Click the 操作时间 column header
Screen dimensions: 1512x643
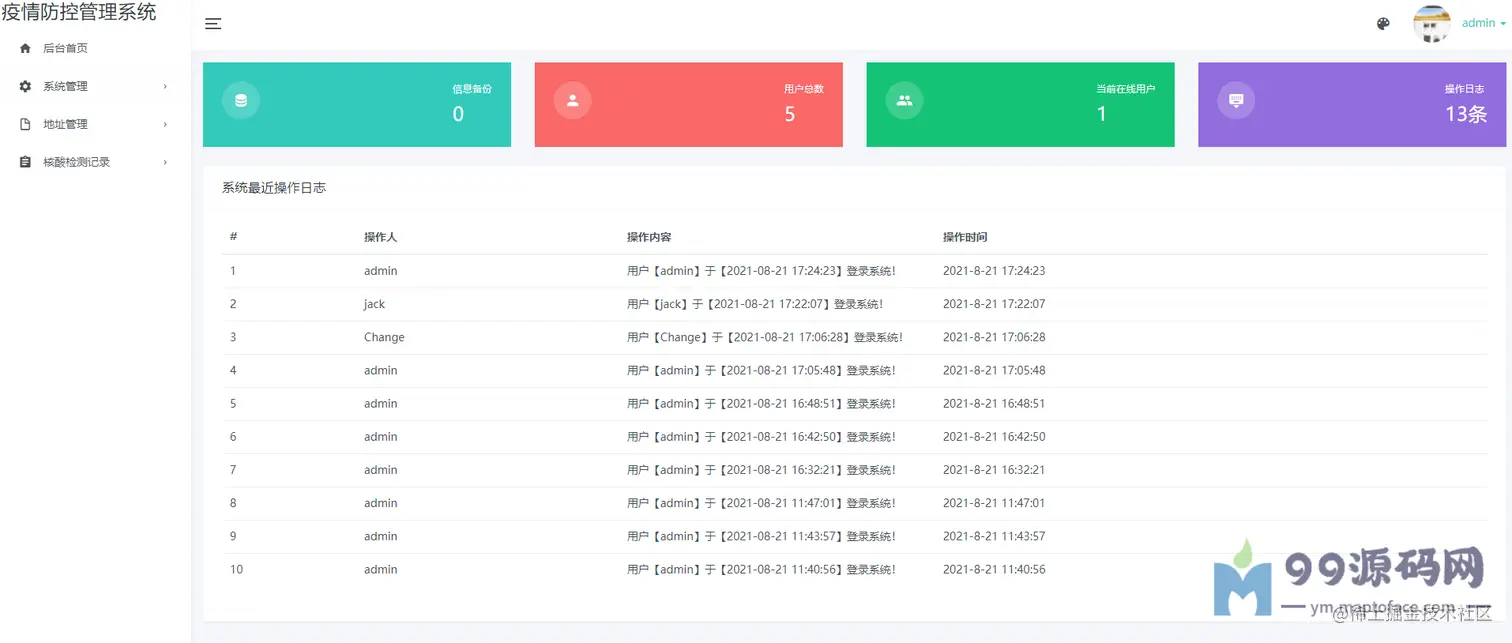pyautogui.click(x=965, y=237)
